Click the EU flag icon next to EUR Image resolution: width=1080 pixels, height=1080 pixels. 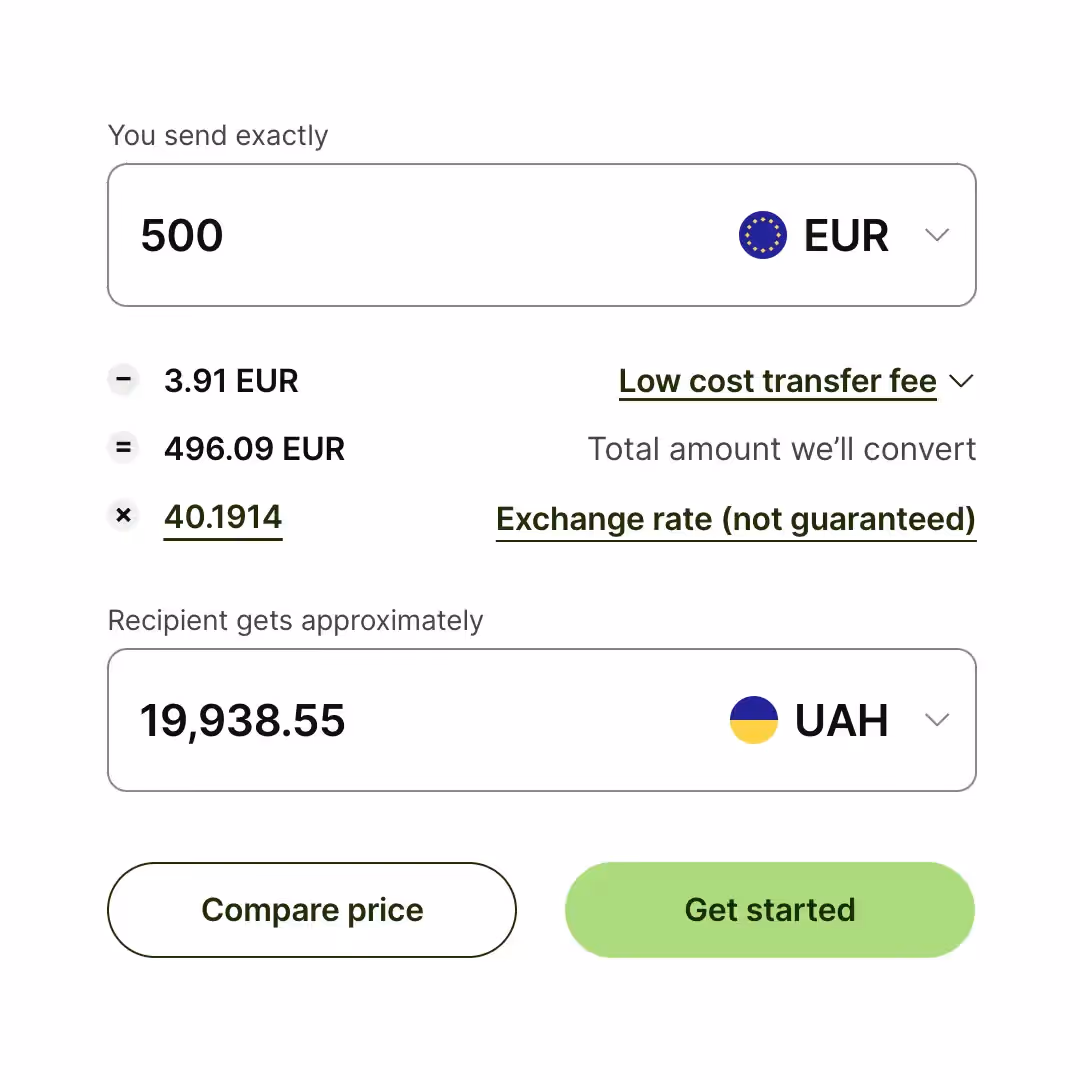coord(762,235)
